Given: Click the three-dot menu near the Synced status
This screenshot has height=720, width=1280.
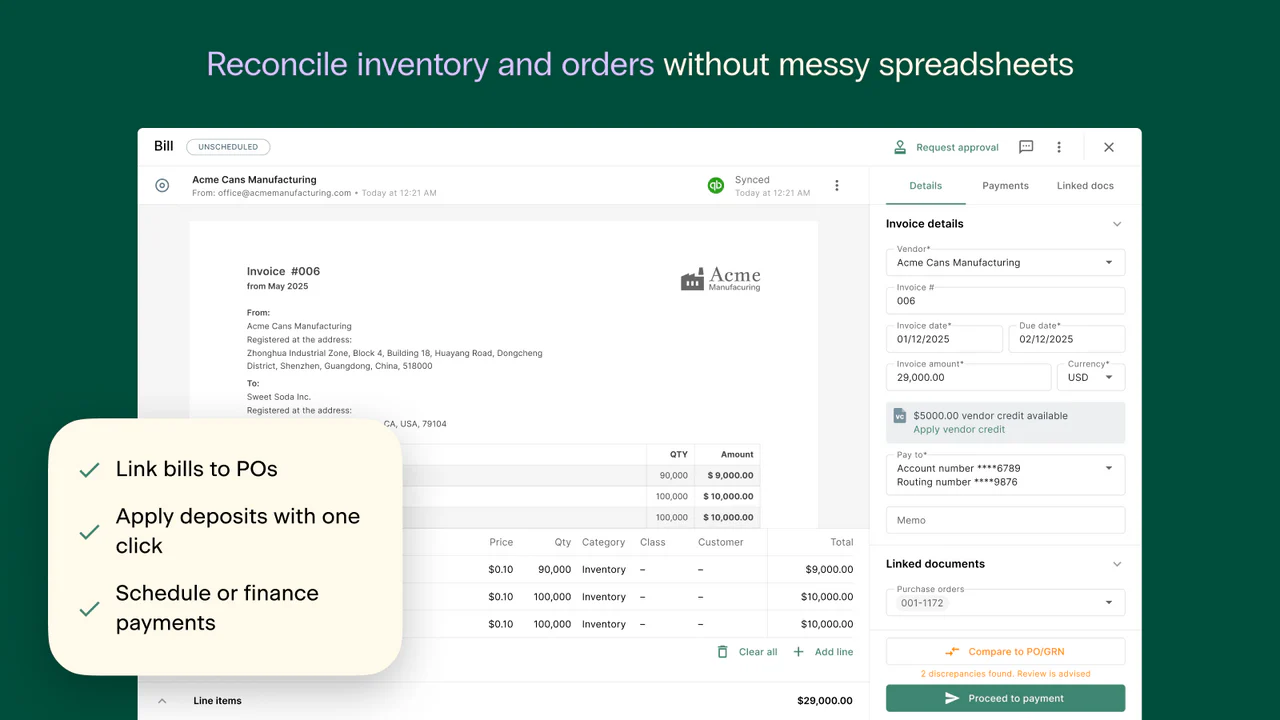Looking at the screenshot, I should (837, 185).
